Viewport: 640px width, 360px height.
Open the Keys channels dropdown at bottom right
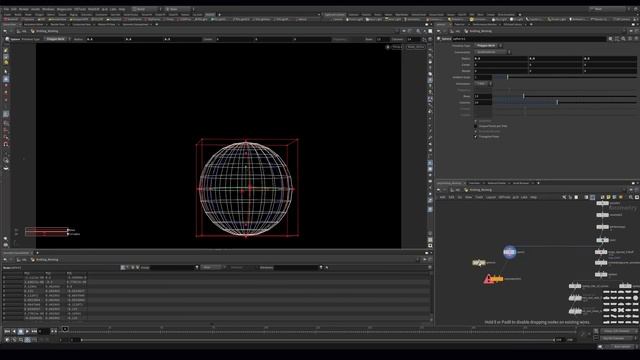(618, 331)
